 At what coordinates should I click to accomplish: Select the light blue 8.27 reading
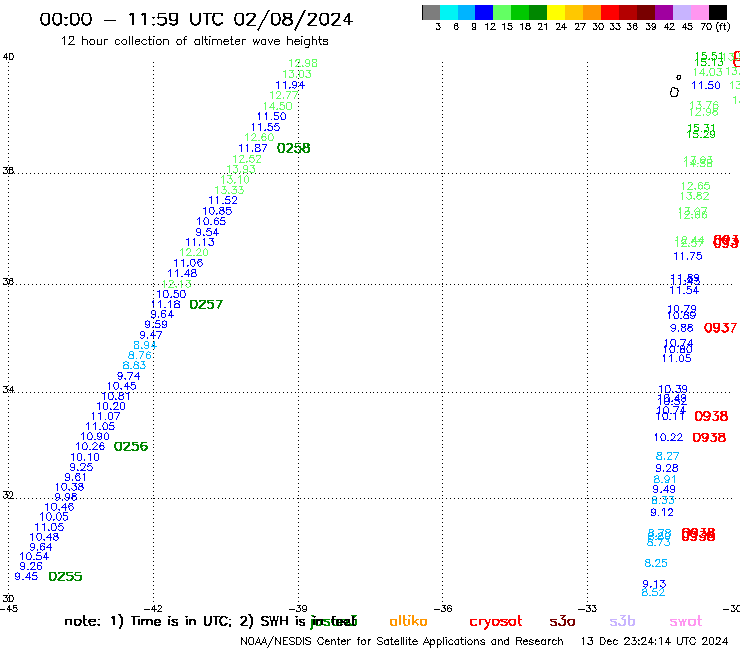(x=667, y=456)
